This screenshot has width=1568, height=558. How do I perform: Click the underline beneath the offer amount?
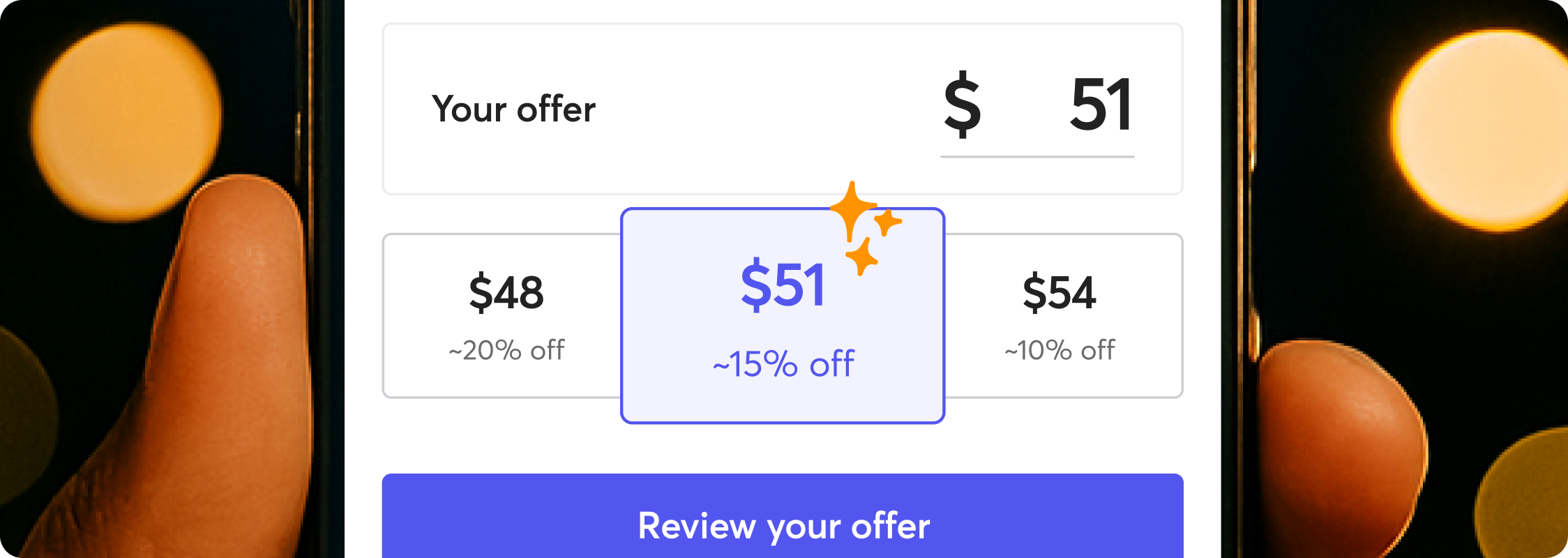tap(1037, 157)
